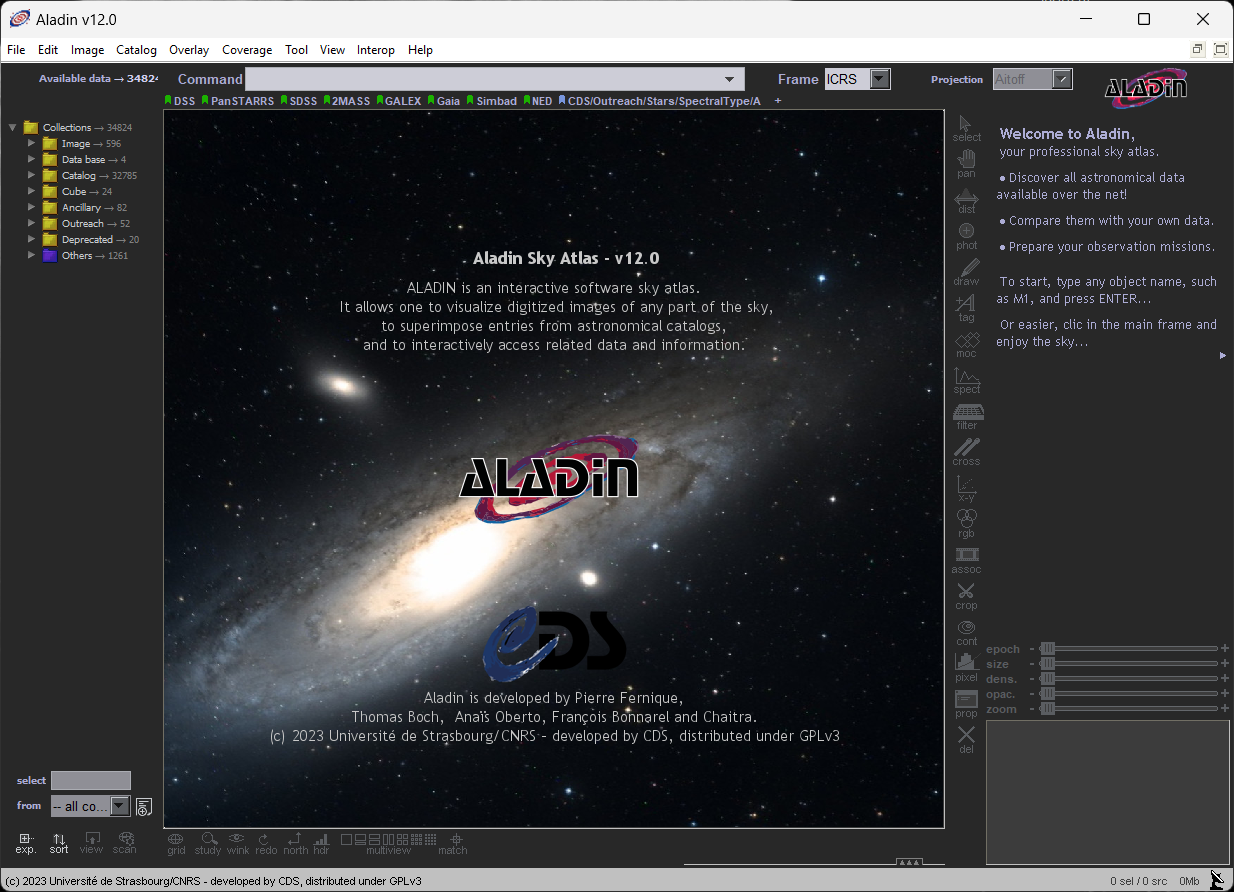Load the Gaia bookmark

[x=443, y=101]
